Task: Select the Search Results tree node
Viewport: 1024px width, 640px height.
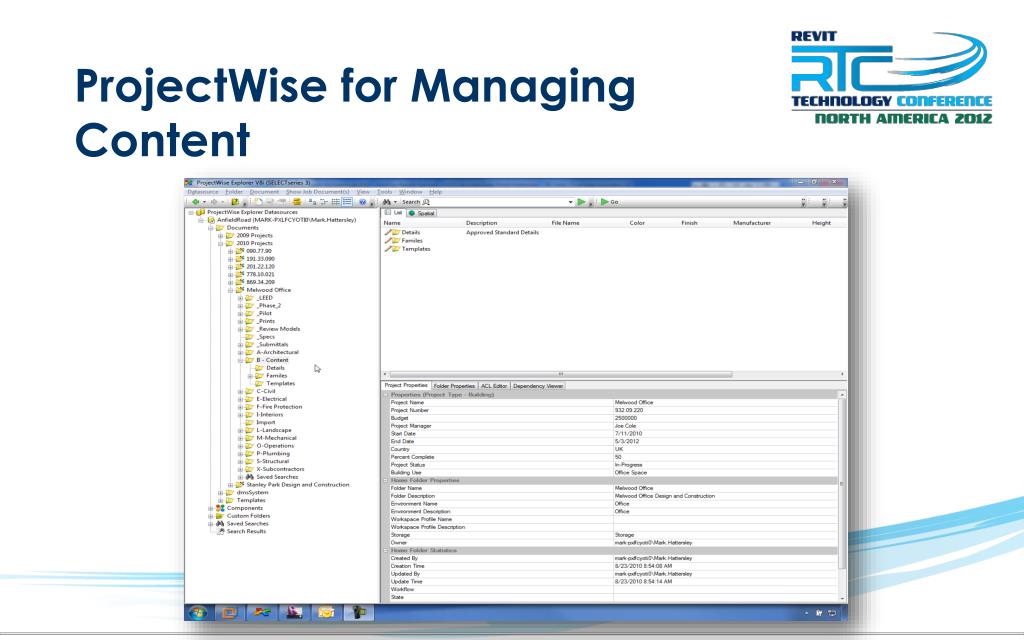Action: [246, 532]
